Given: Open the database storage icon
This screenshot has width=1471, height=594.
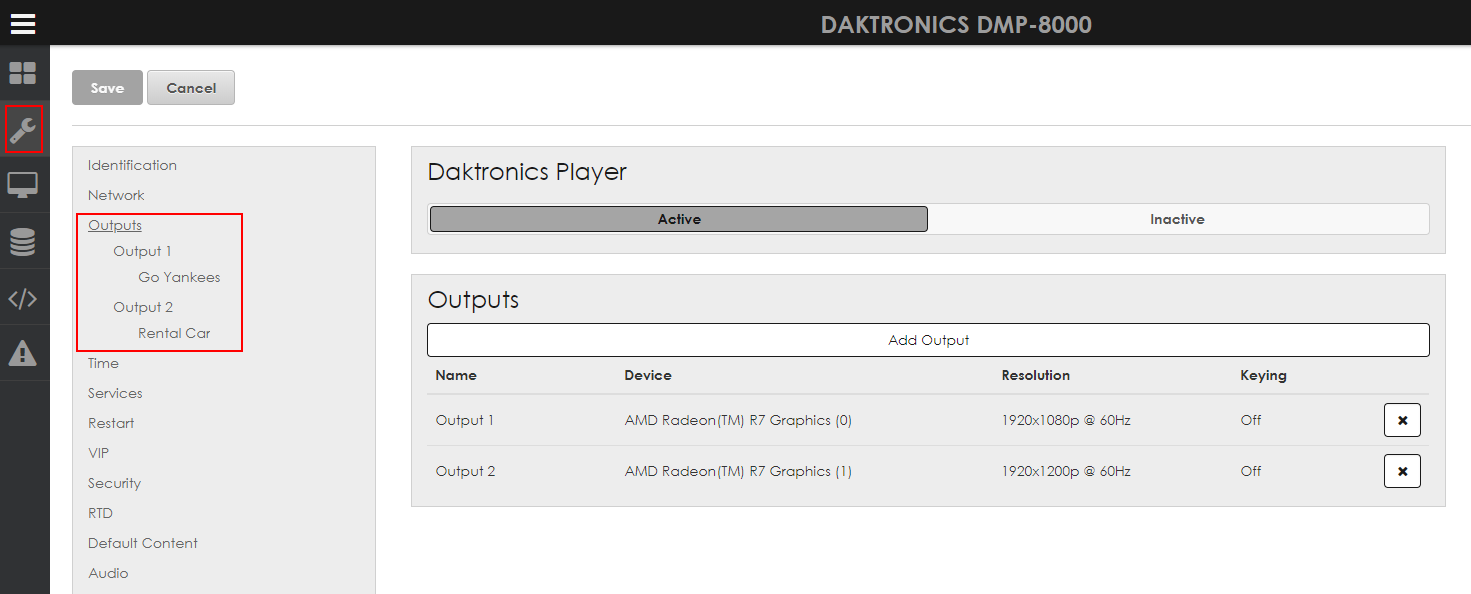Looking at the screenshot, I should tap(23, 241).
